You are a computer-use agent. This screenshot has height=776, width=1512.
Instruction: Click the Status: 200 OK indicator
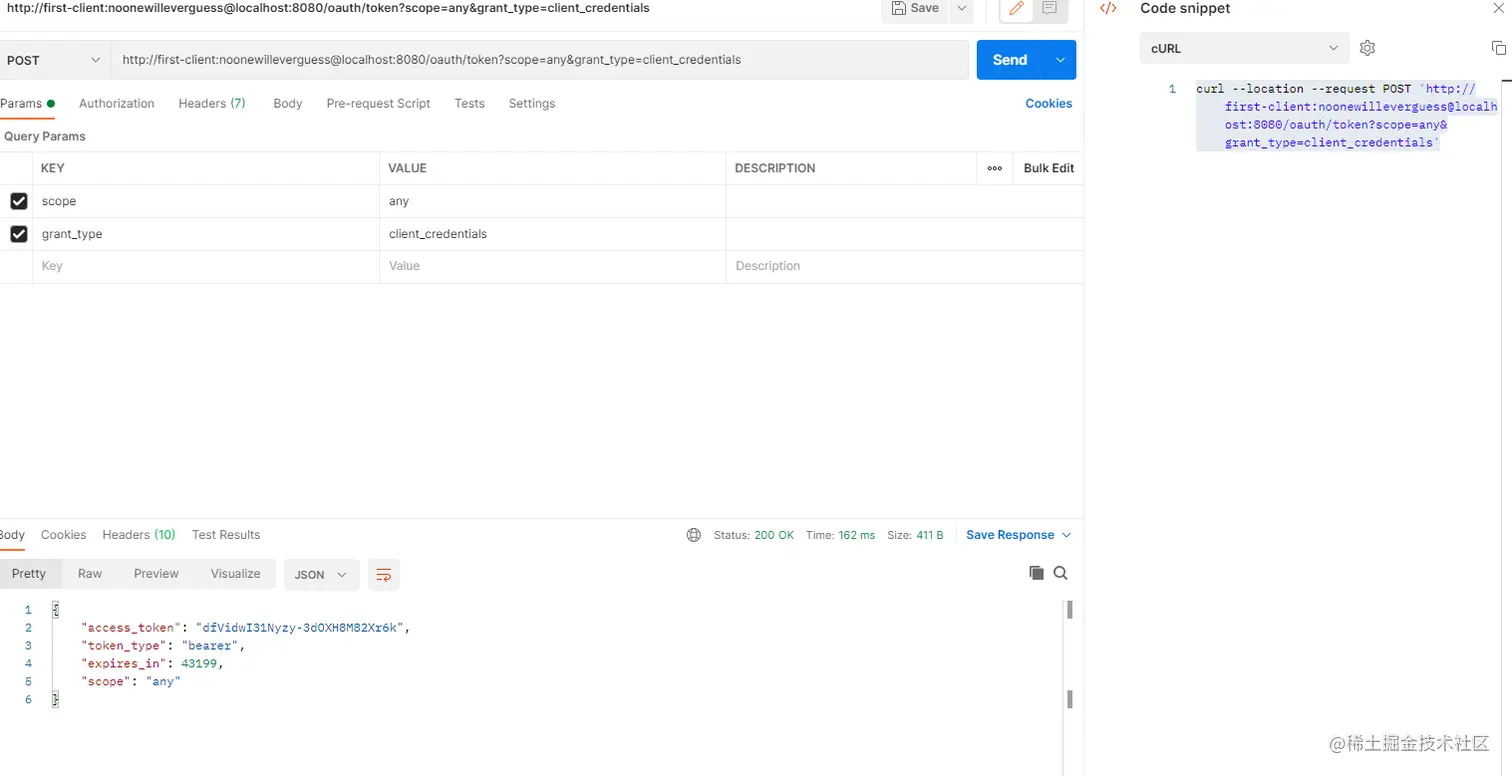tap(754, 535)
